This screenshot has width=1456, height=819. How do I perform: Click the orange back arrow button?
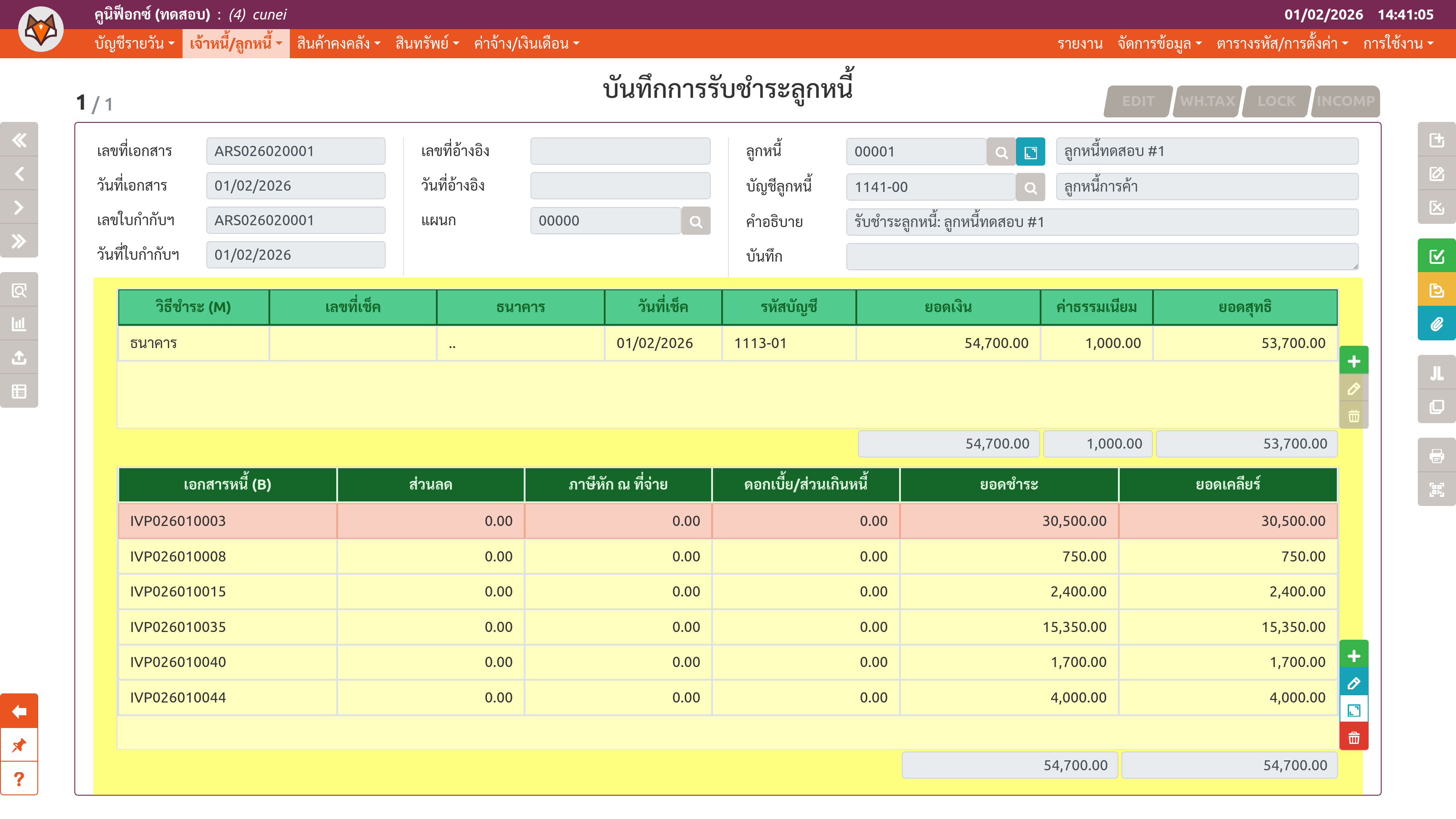tap(19, 711)
